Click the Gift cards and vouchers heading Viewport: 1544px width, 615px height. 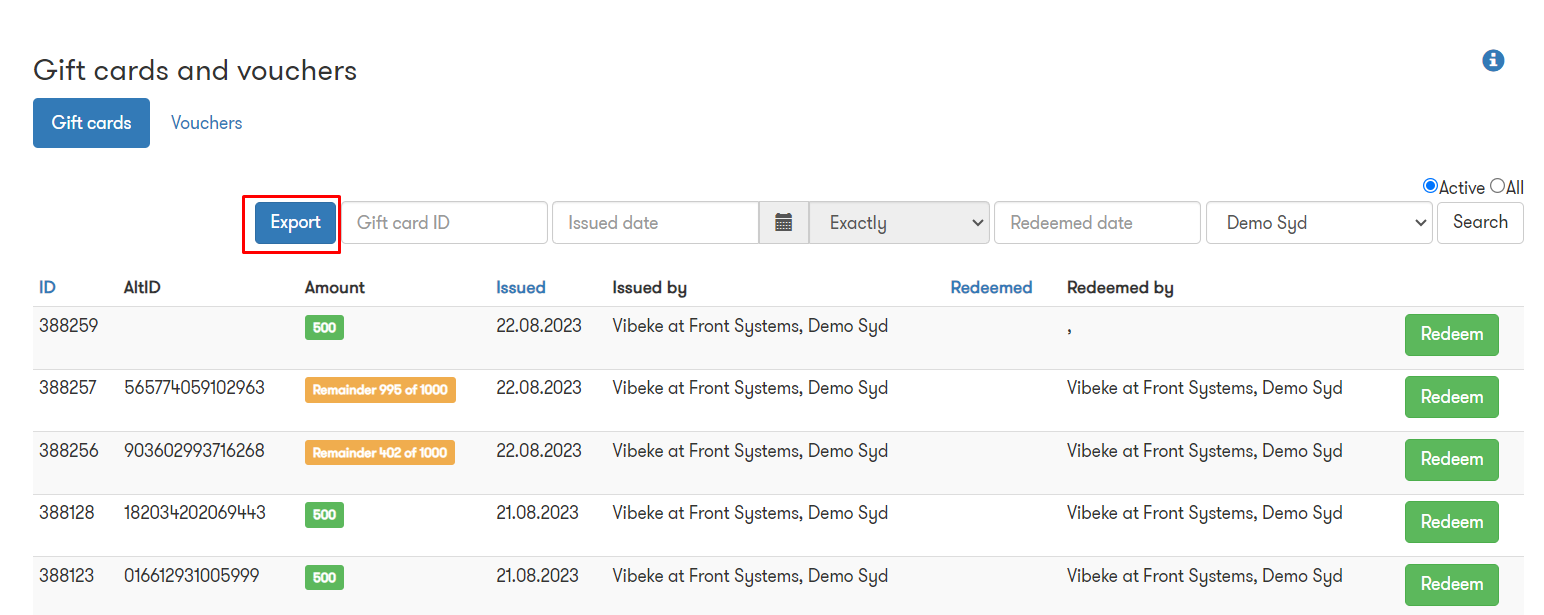pos(195,71)
